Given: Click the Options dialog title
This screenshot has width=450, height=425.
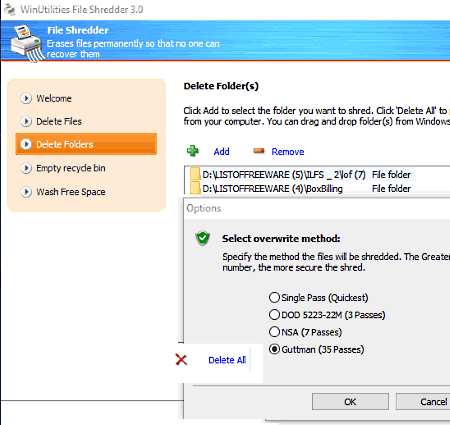Looking at the screenshot, I should tap(204, 208).
